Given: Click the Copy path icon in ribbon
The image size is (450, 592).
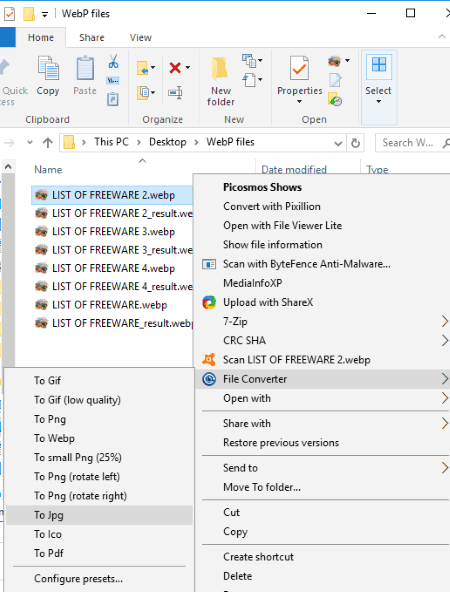Looking at the screenshot, I should click(x=113, y=80).
